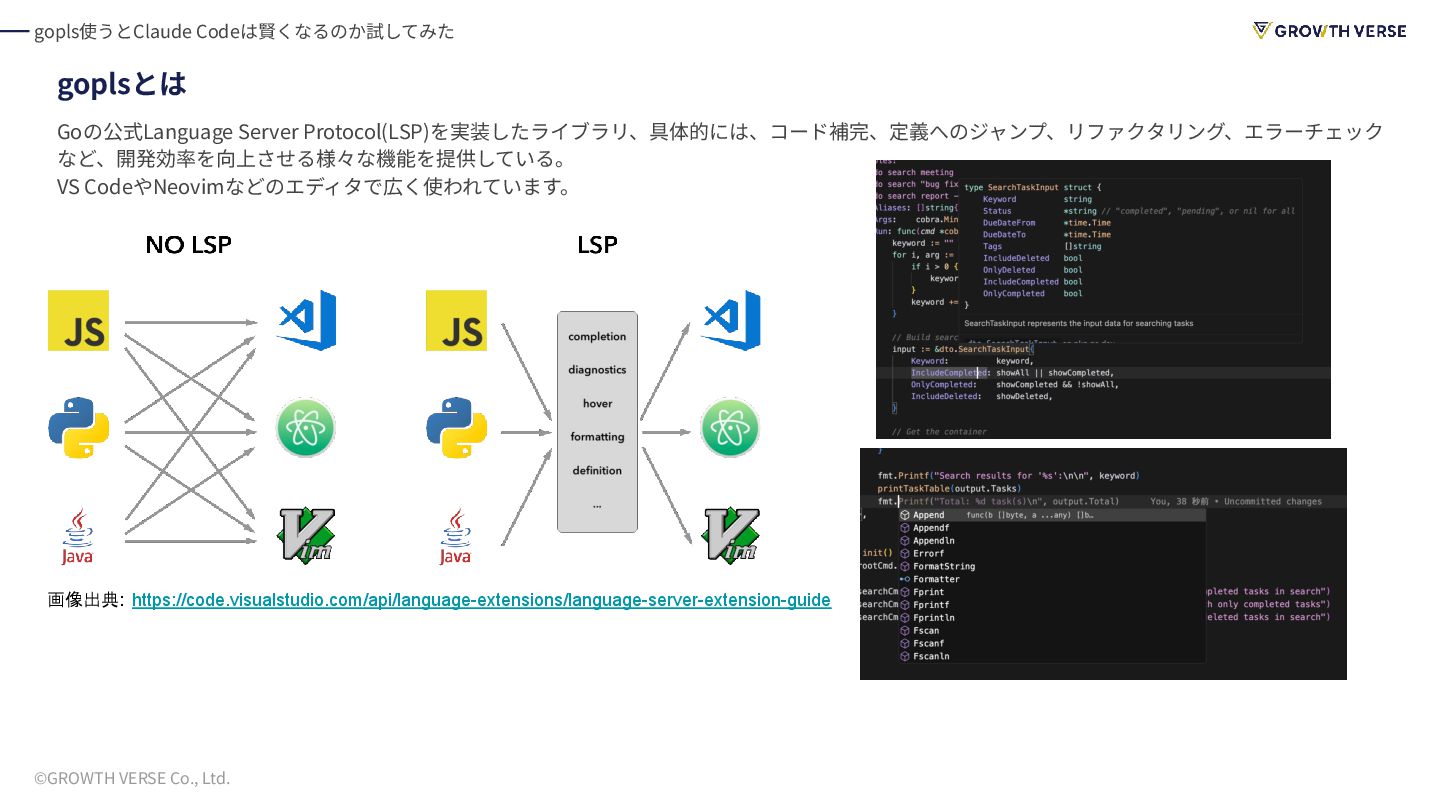The height and width of the screenshot is (810, 1440).
Task: Click the autocomplete code screenshot
Action: [x=1103, y=564]
